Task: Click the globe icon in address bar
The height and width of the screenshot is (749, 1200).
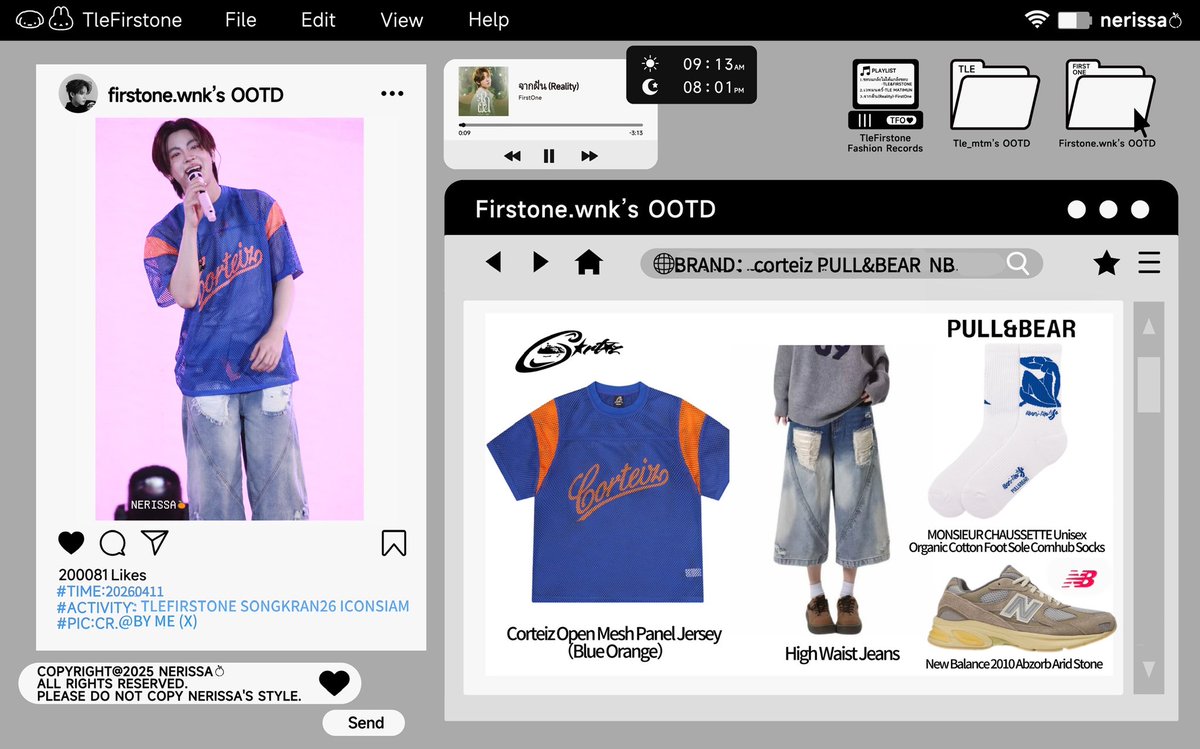Action: click(663, 264)
